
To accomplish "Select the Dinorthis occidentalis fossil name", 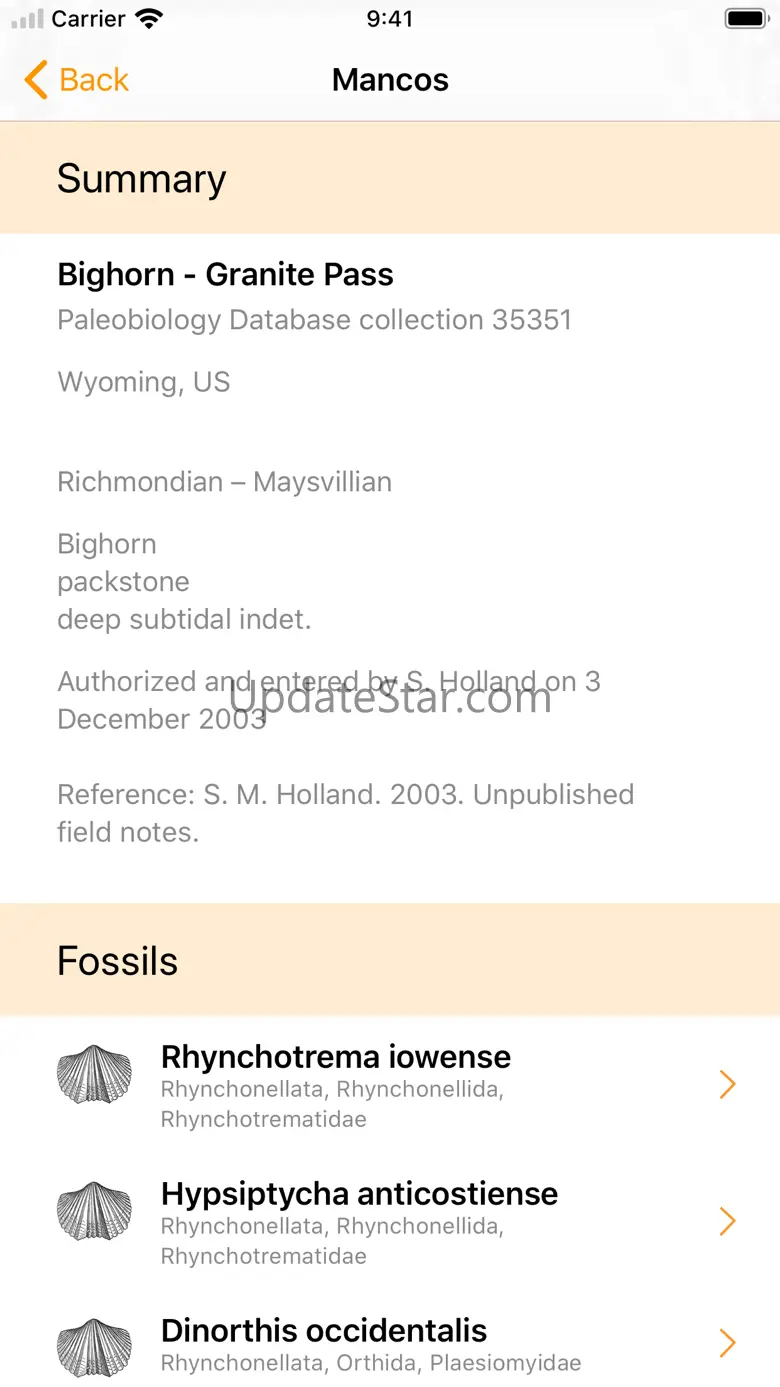I will pos(324,1330).
